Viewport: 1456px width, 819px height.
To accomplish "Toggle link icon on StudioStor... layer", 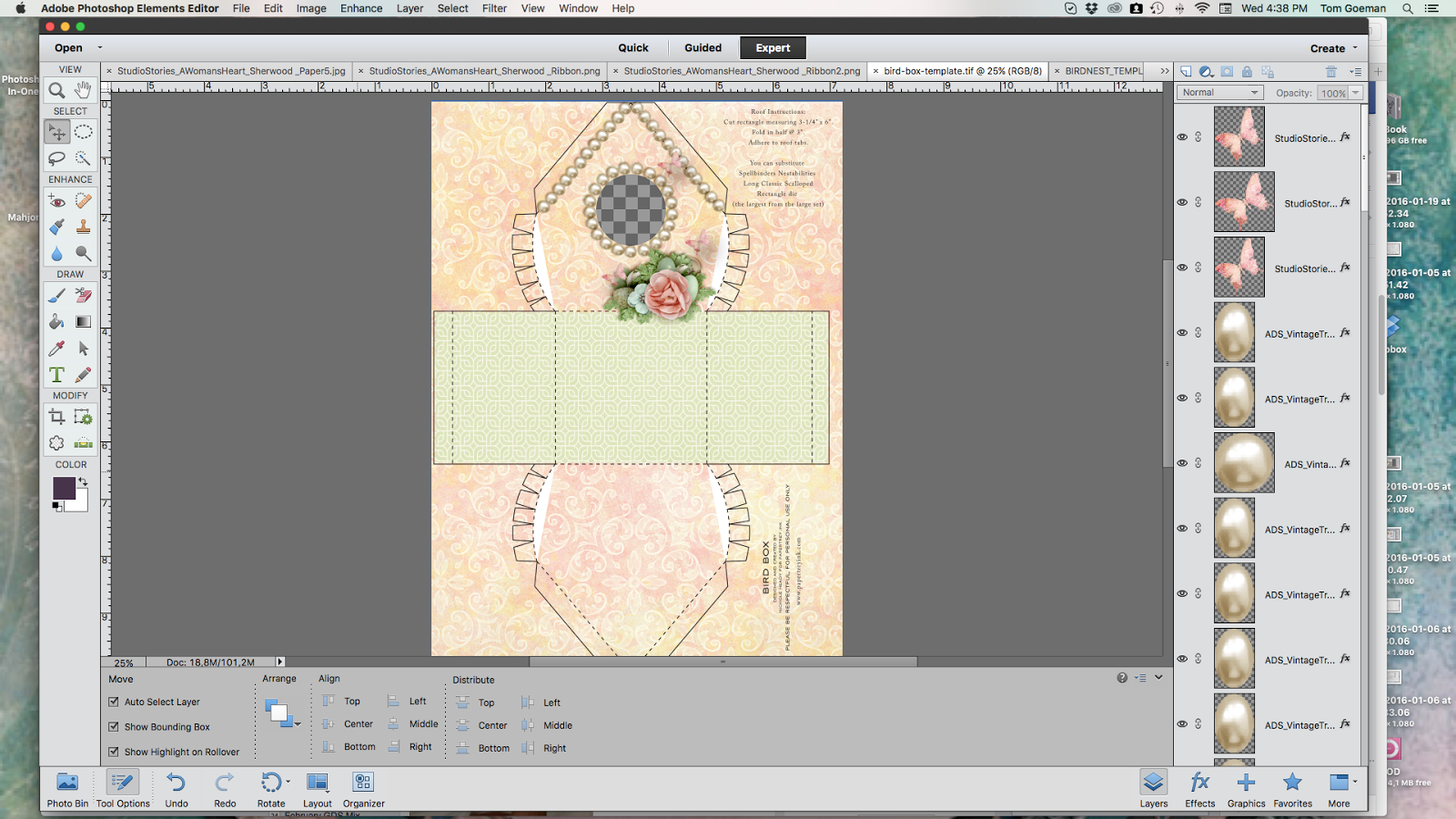I will click(x=1198, y=202).
